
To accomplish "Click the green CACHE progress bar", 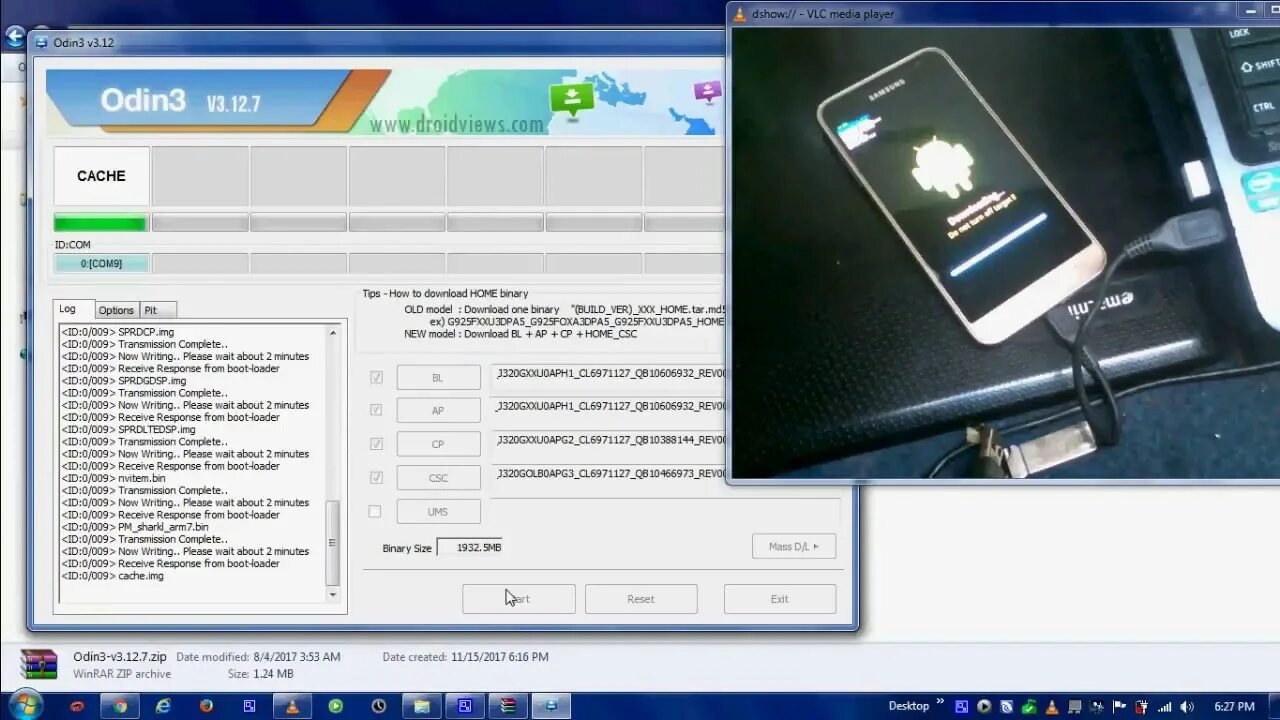I will coord(101,223).
